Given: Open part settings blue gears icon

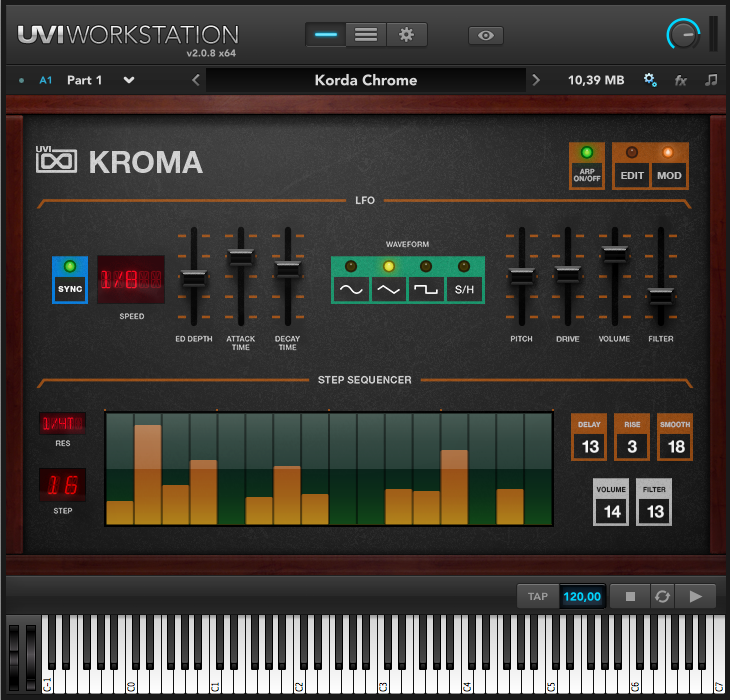Looking at the screenshot, I should click(650, 80).
